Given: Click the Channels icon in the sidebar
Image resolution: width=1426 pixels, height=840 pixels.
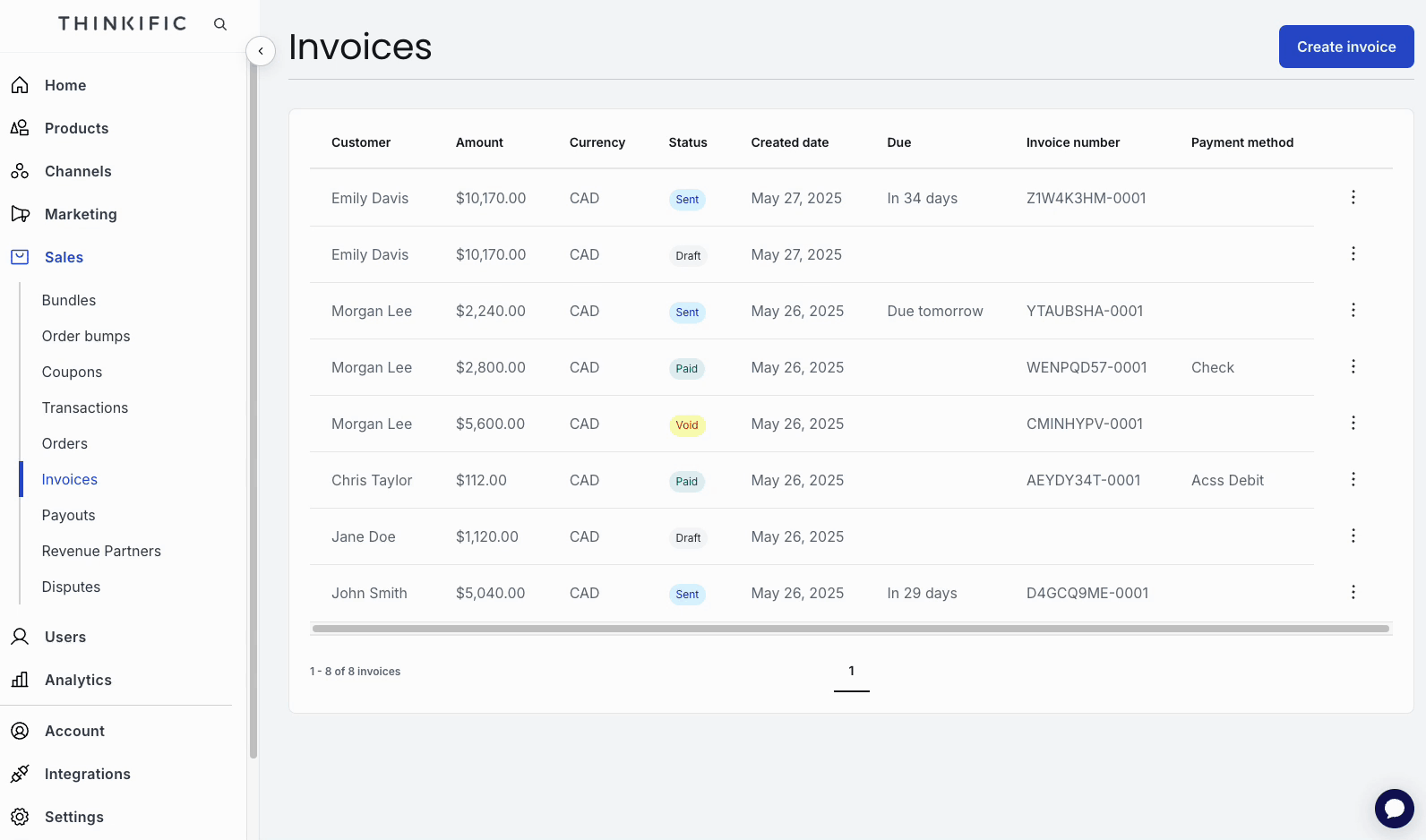Looking at the screenshot, I should point(20,171).
